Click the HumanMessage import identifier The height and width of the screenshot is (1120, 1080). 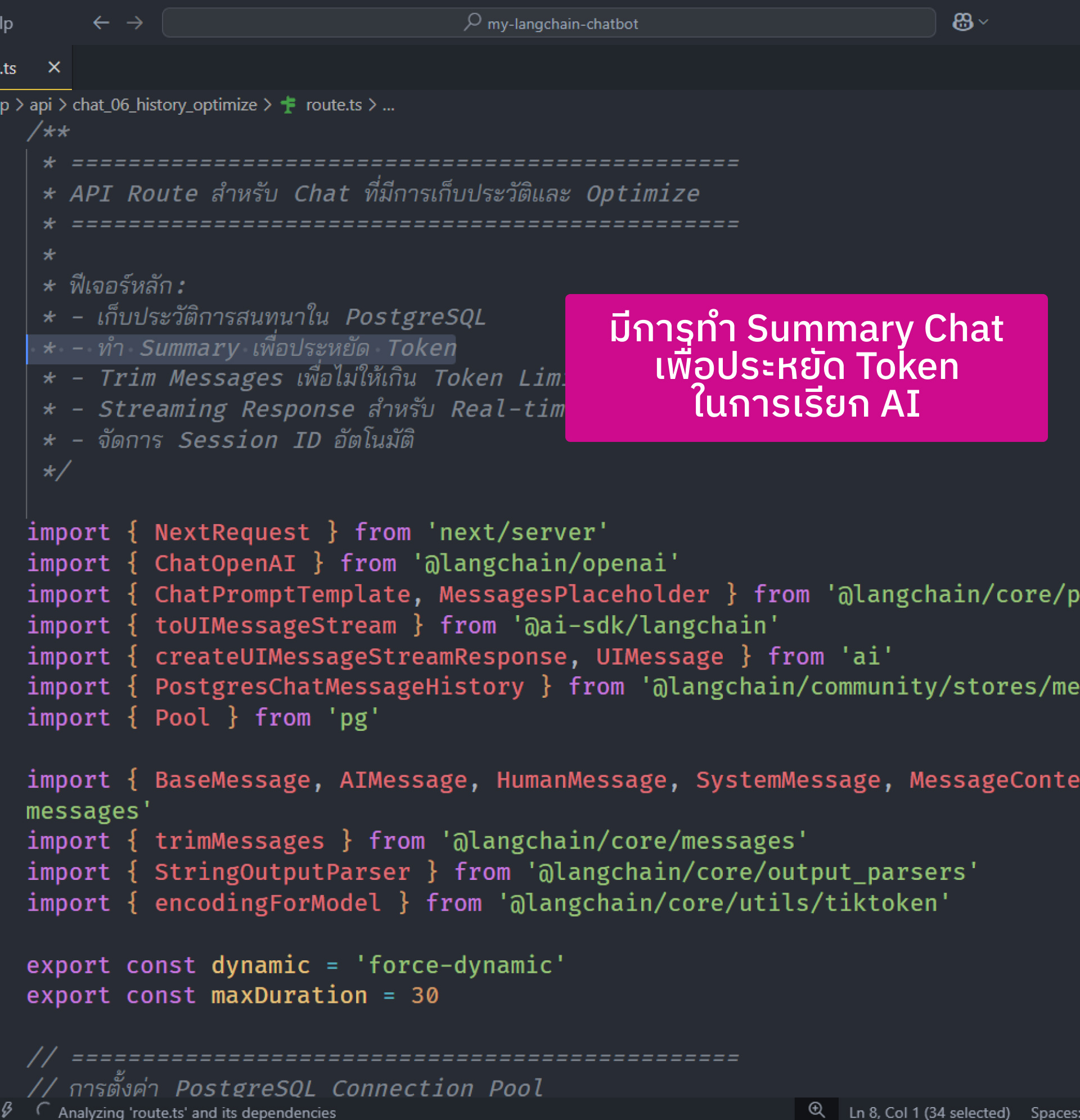582,779
